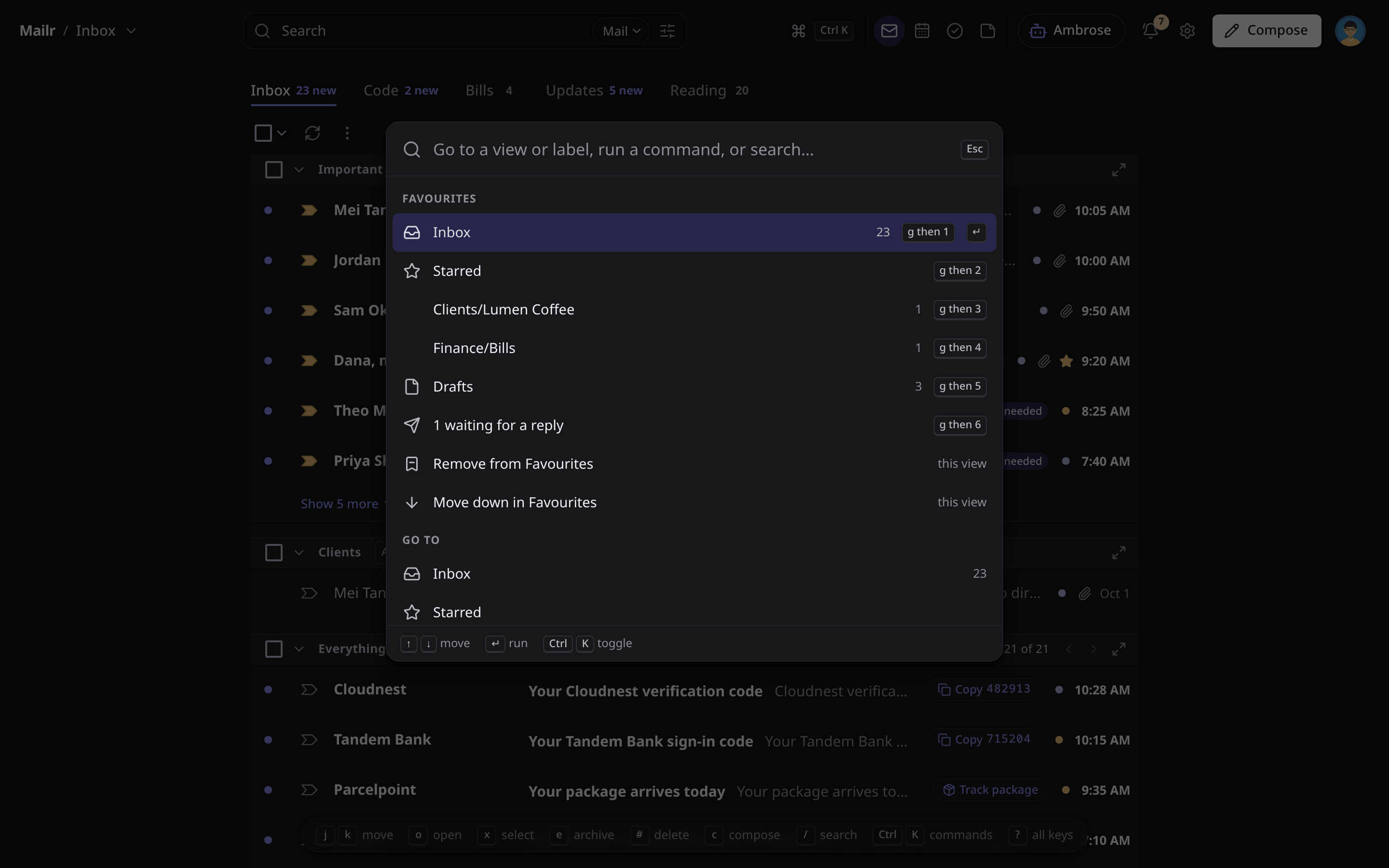The width and height of the screenshot is (1389, 868).
Task: Select Move down in Favourites command
Action: [694, 502]
